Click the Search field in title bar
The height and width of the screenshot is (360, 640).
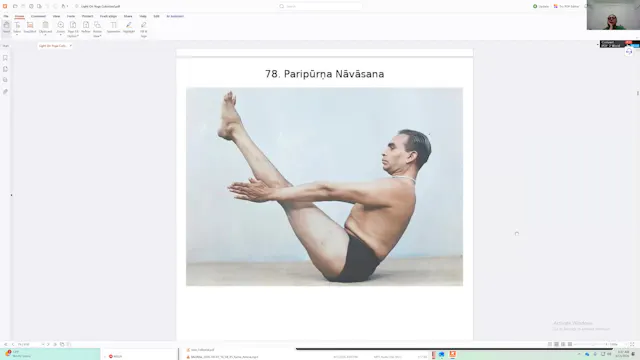coord(320,6)
